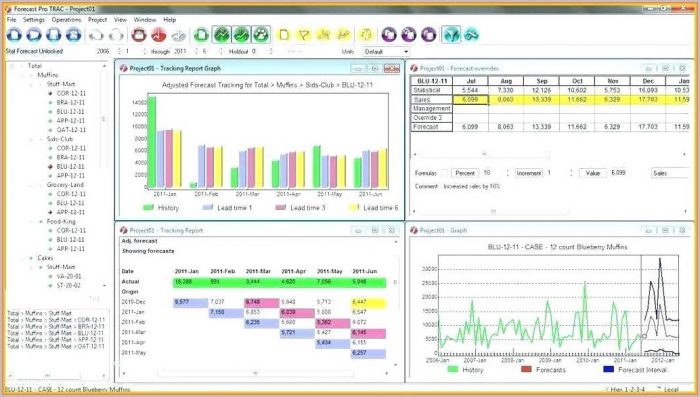Click the Management row header in overrides table
Image resolution: width=700 pixels, height=397 pixels.
point(431,109)
